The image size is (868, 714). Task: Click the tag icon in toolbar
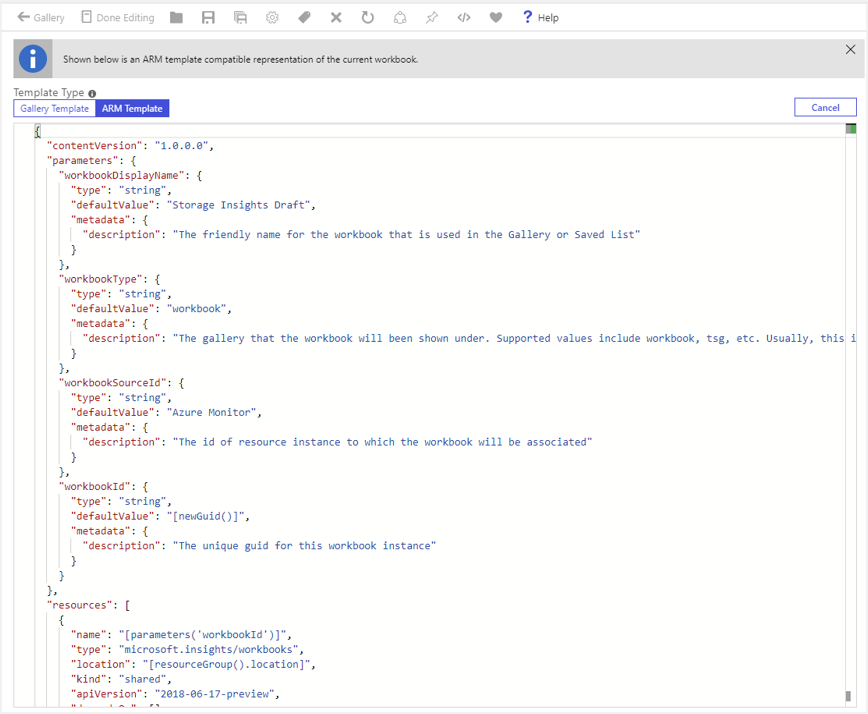point(304,18)
